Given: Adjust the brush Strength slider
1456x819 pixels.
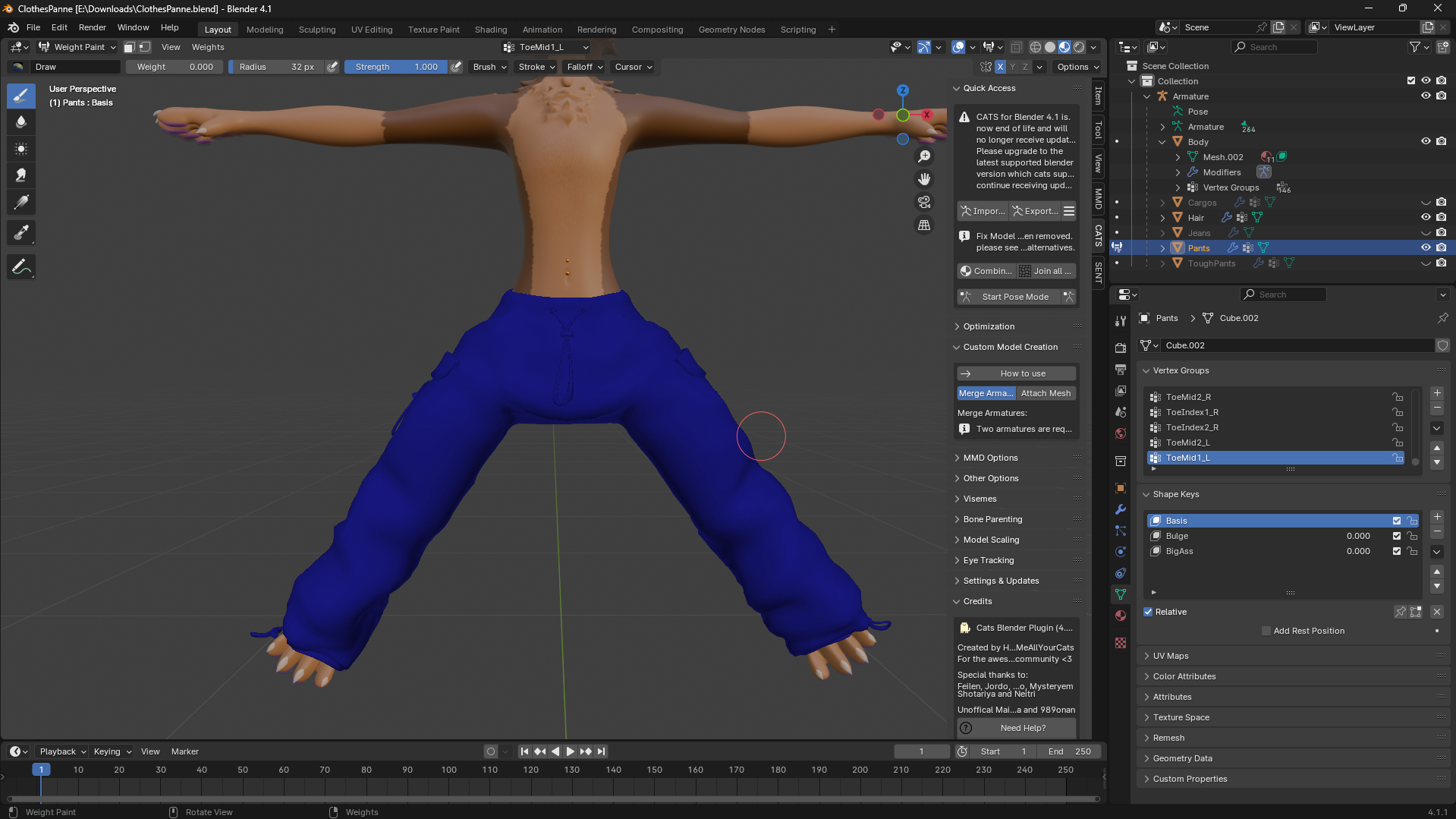Looking at the screenshot, I should click(x=395, y=67).
